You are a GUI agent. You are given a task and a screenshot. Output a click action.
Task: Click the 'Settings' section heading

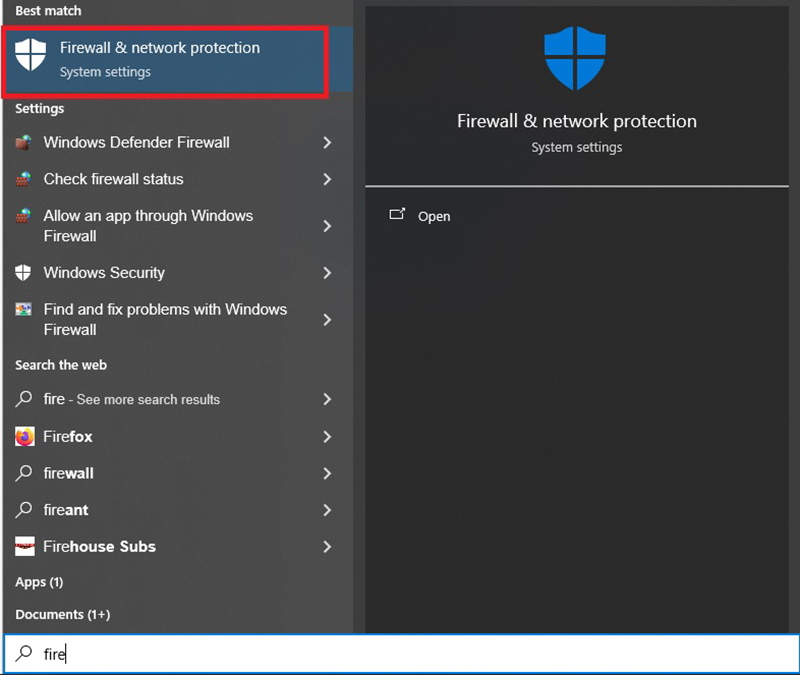click(39, 109)
